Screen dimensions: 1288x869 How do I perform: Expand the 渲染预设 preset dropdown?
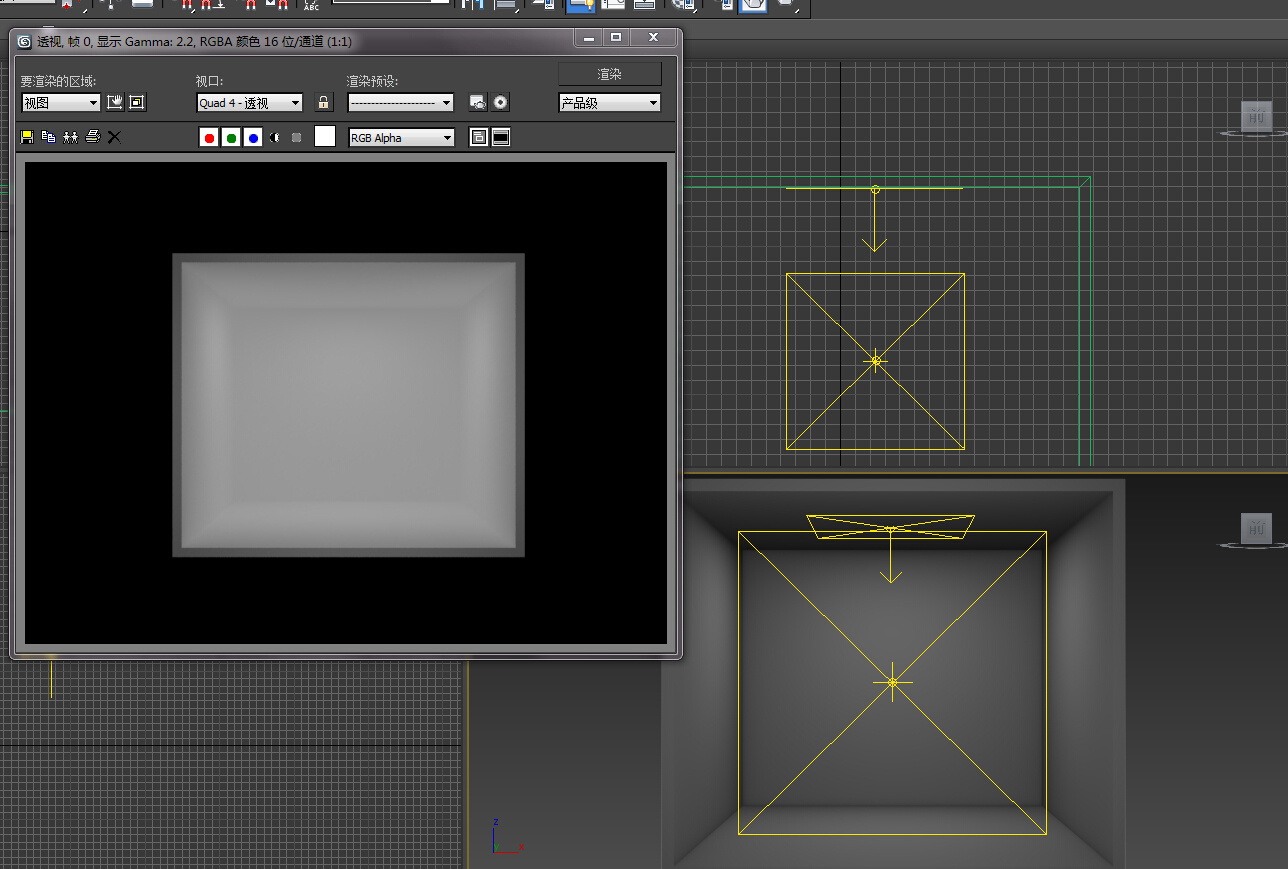[400, 102]
